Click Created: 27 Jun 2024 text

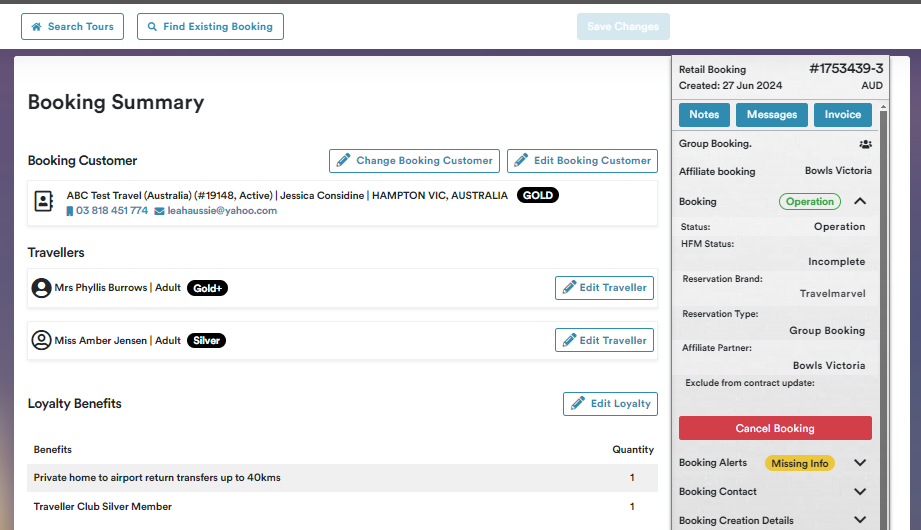coord(730,85)
